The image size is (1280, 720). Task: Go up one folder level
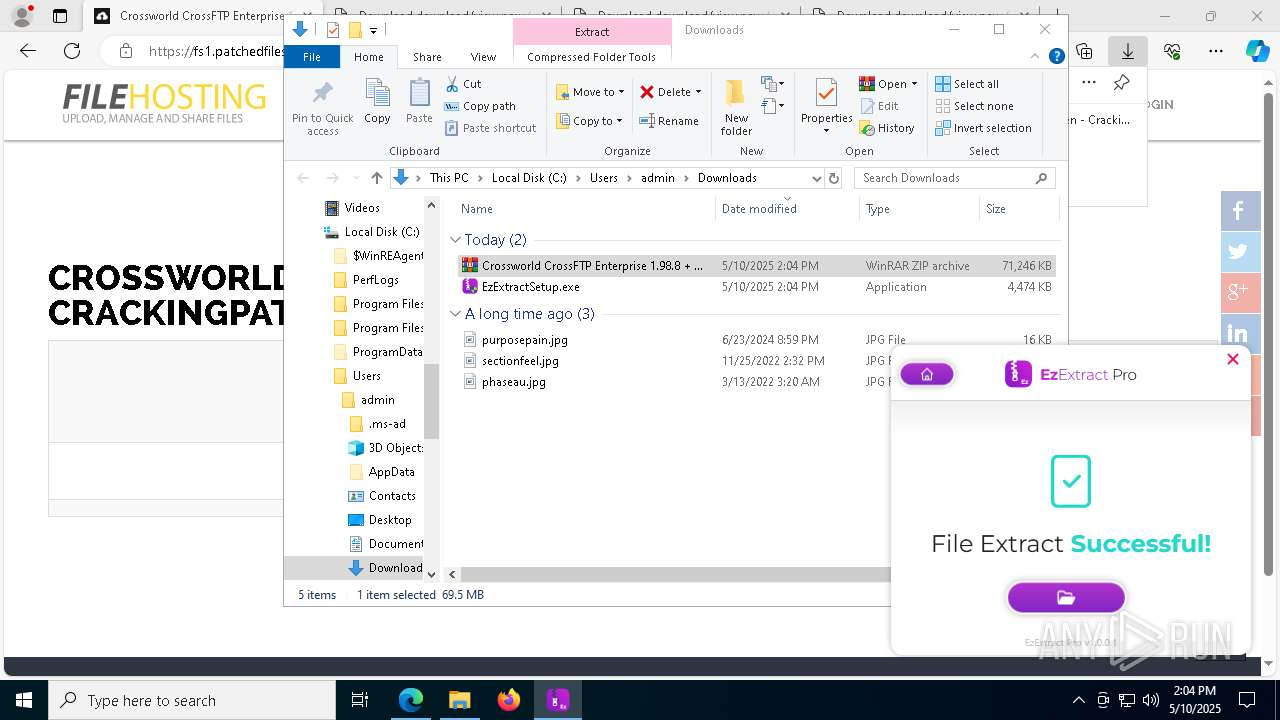[x=376, y=178]
